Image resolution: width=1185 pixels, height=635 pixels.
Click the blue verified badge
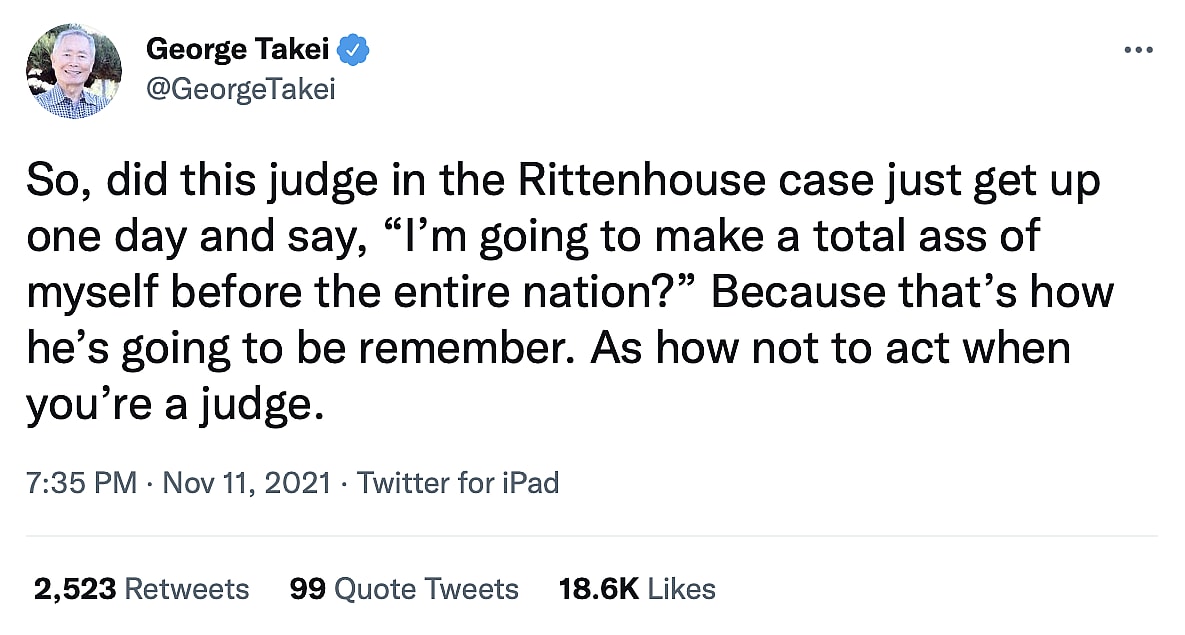tap(355, 48)
